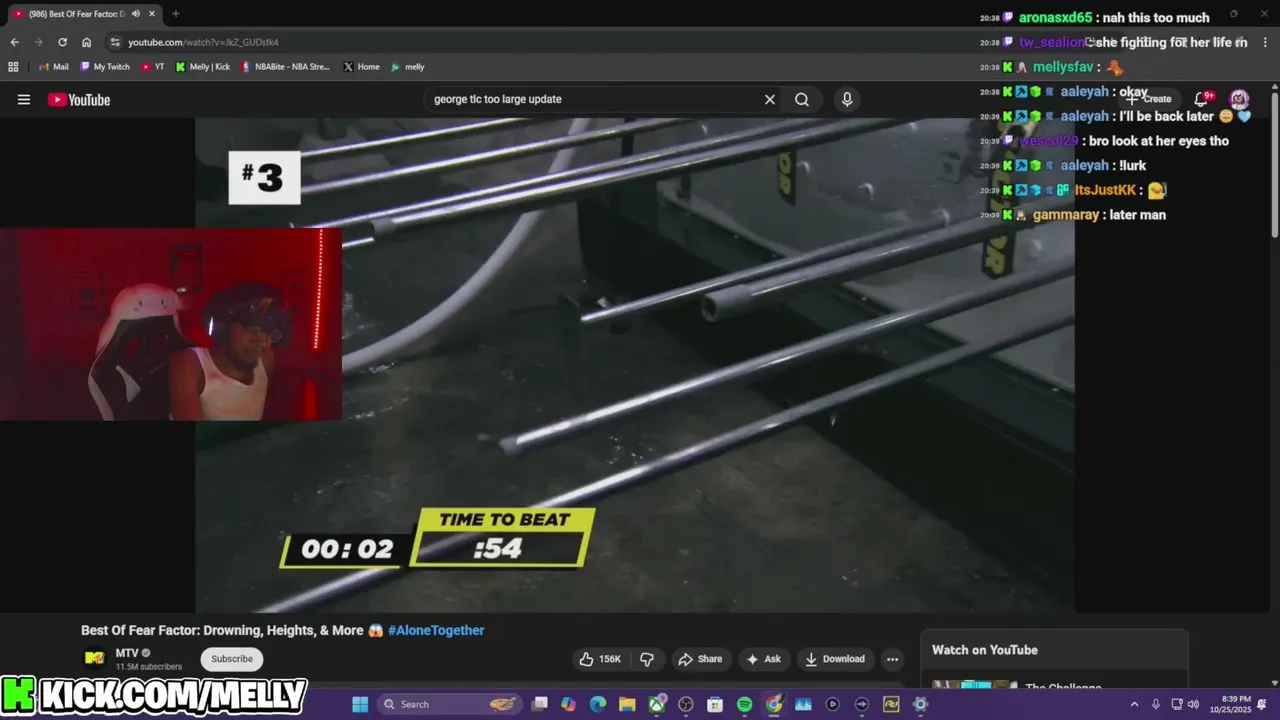The width and height of the screenshot is (1280, 720).
Task: Open Spotify from the taskbar
Action: [744, 704]
